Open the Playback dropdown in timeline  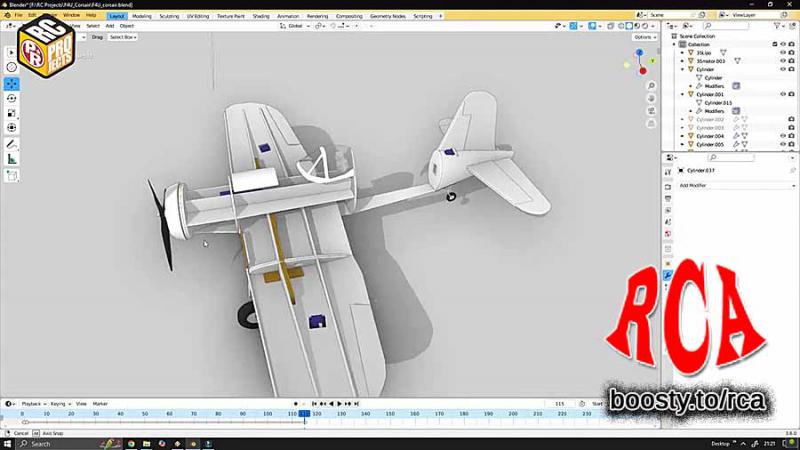[33, 404]
